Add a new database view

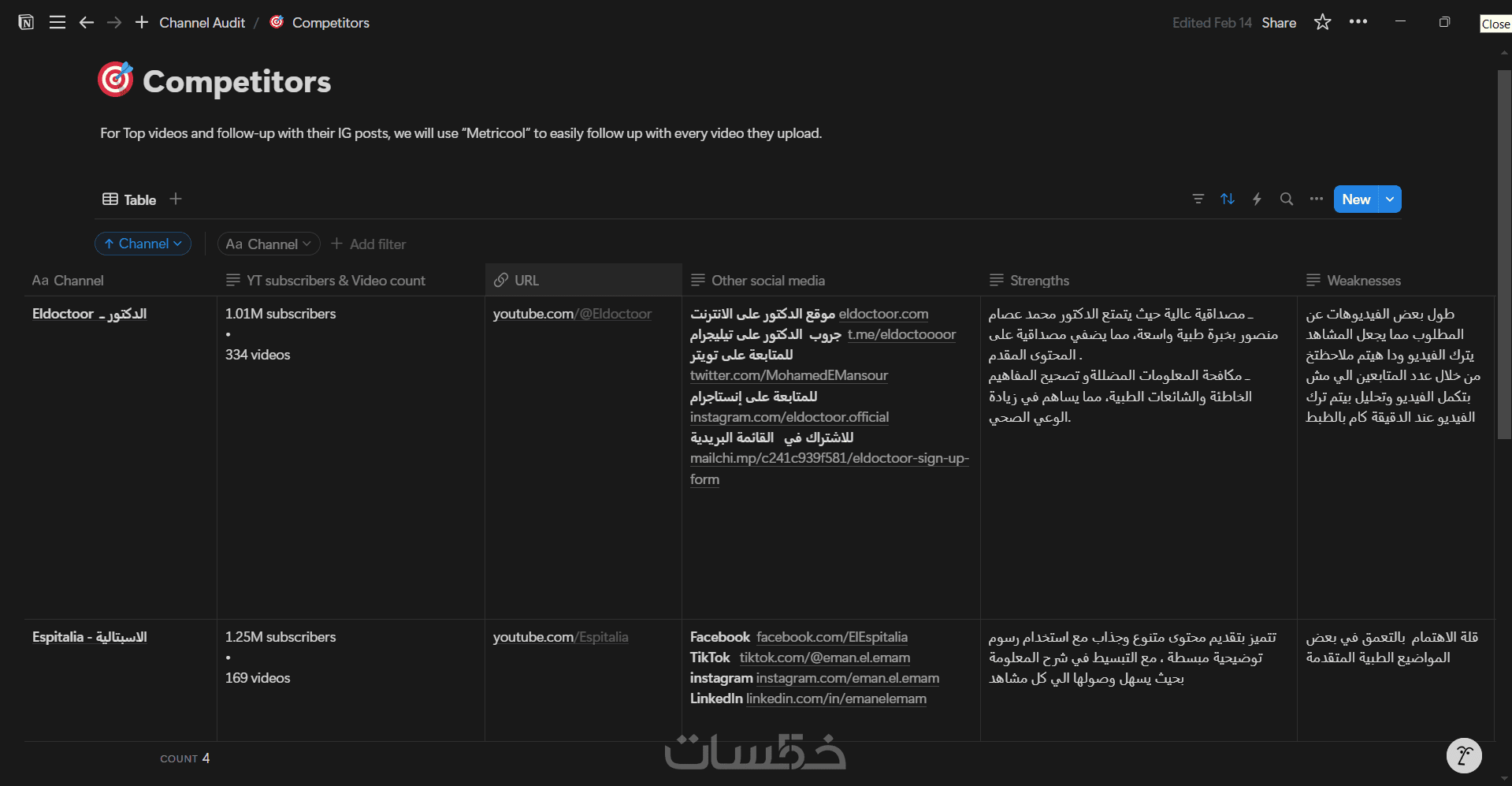[176, 199]
